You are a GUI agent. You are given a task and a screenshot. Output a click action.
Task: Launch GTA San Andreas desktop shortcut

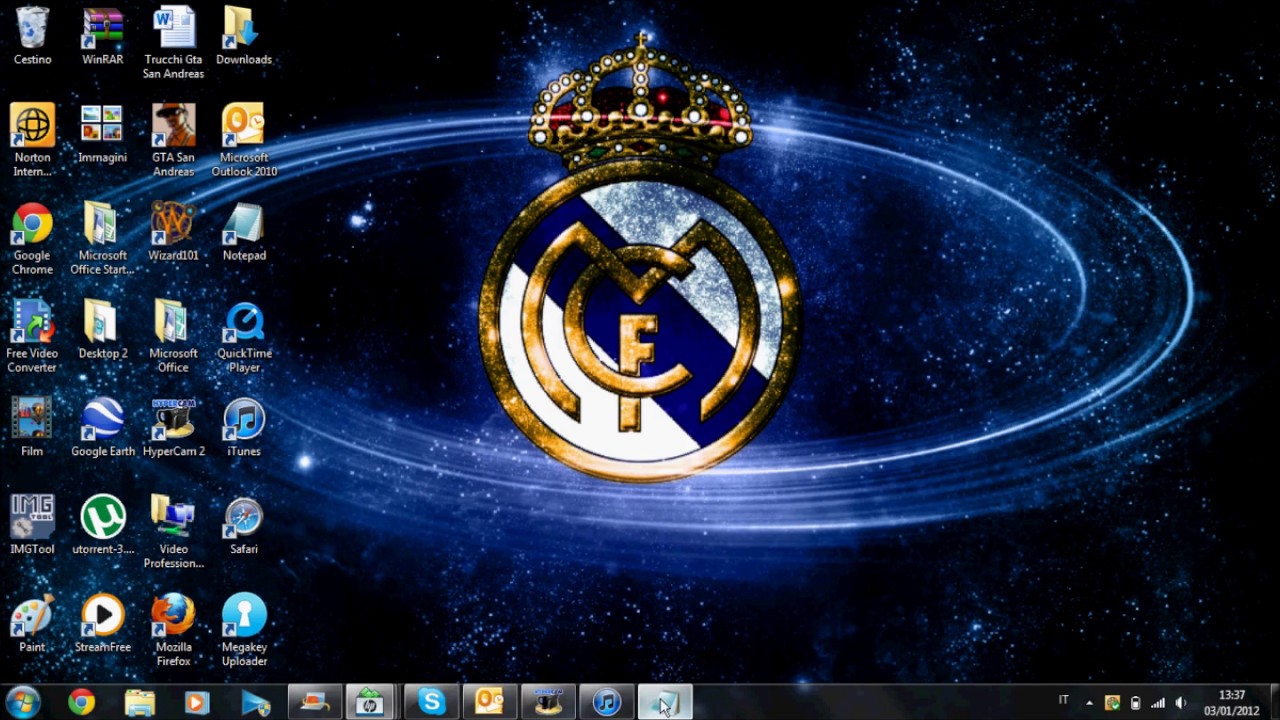tap(173, 140)
